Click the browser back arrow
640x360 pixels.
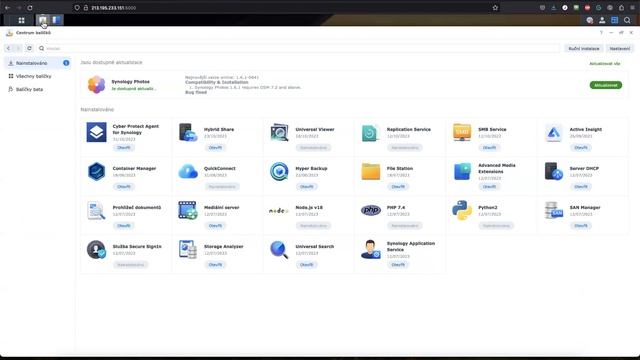(7, 8)
